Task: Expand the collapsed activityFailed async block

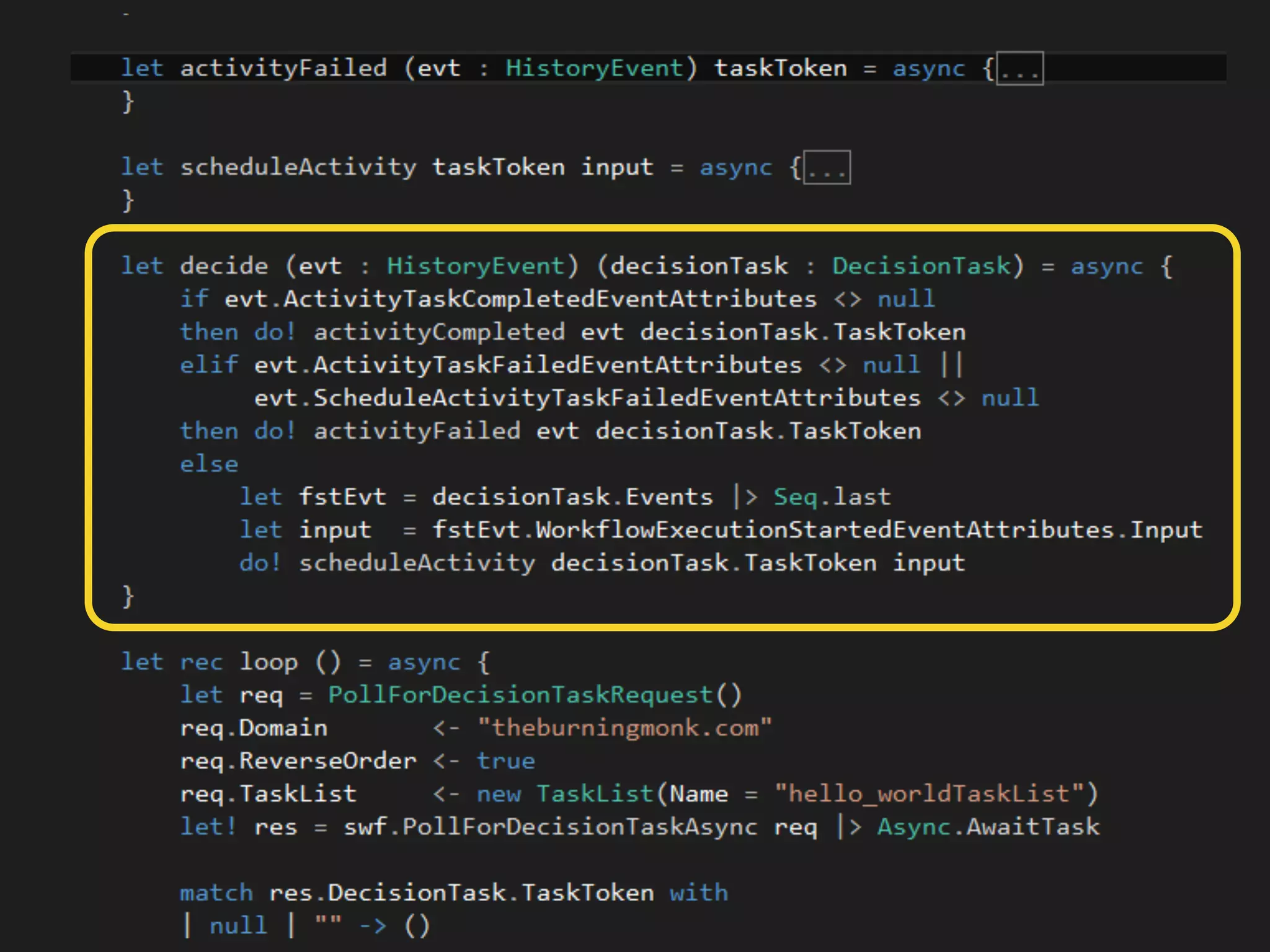Action: click(x=1019, y=69)
